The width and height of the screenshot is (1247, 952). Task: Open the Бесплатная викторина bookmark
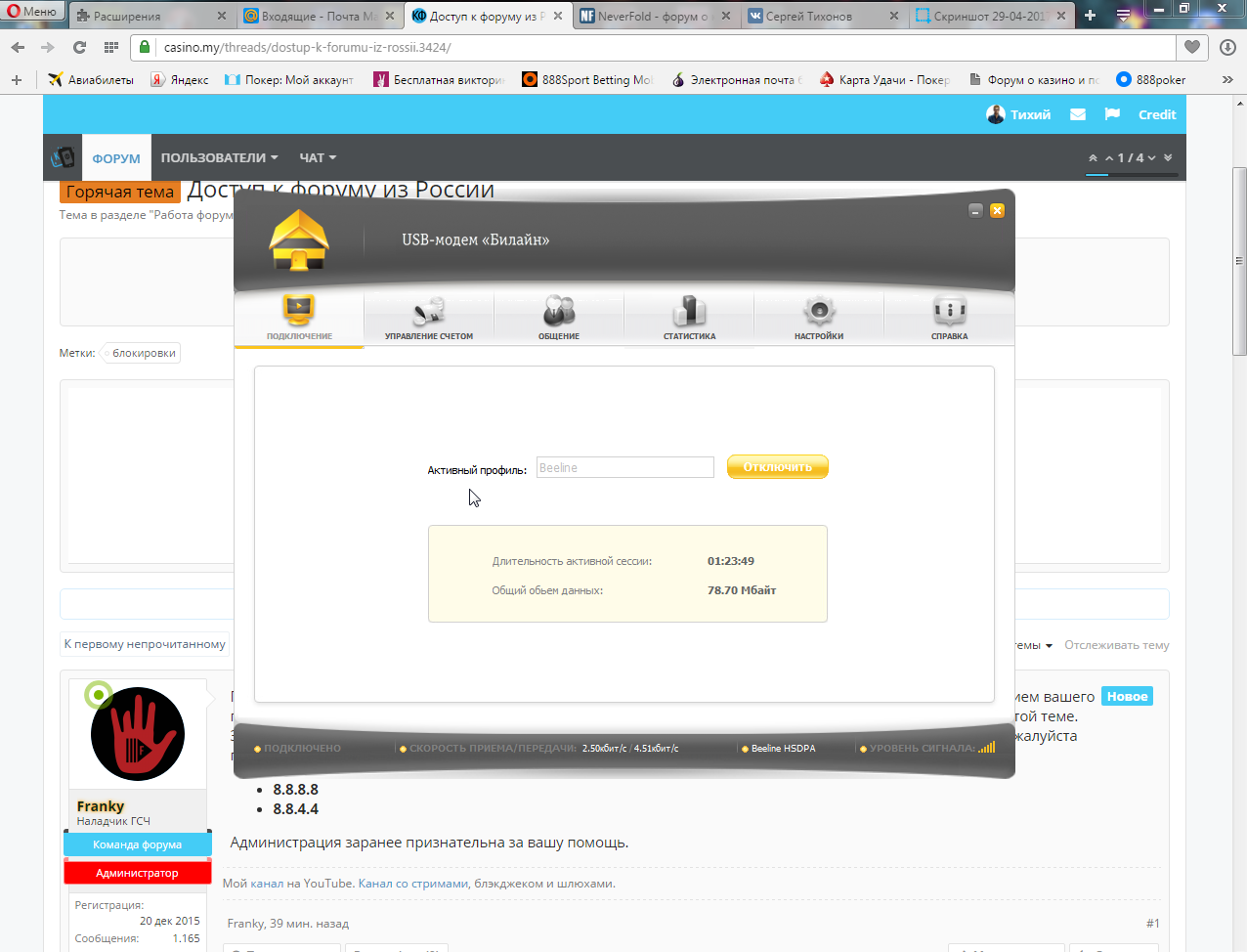click(439, 80)
